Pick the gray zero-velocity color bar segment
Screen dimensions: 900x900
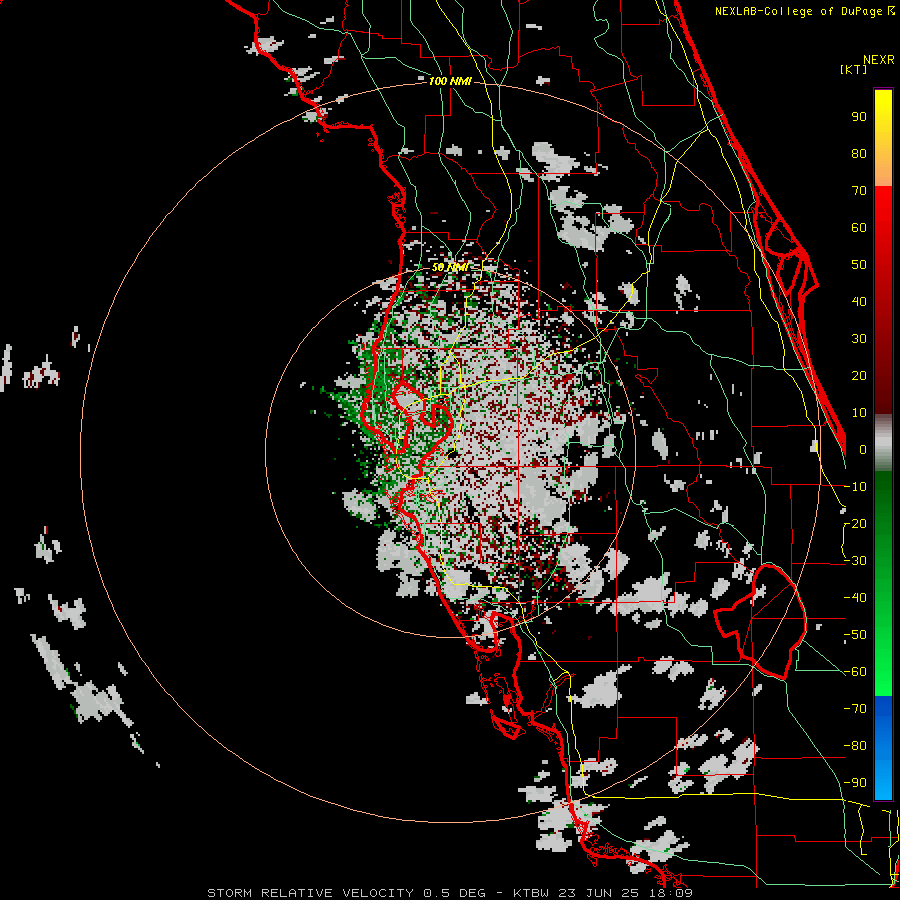point(883,443)
